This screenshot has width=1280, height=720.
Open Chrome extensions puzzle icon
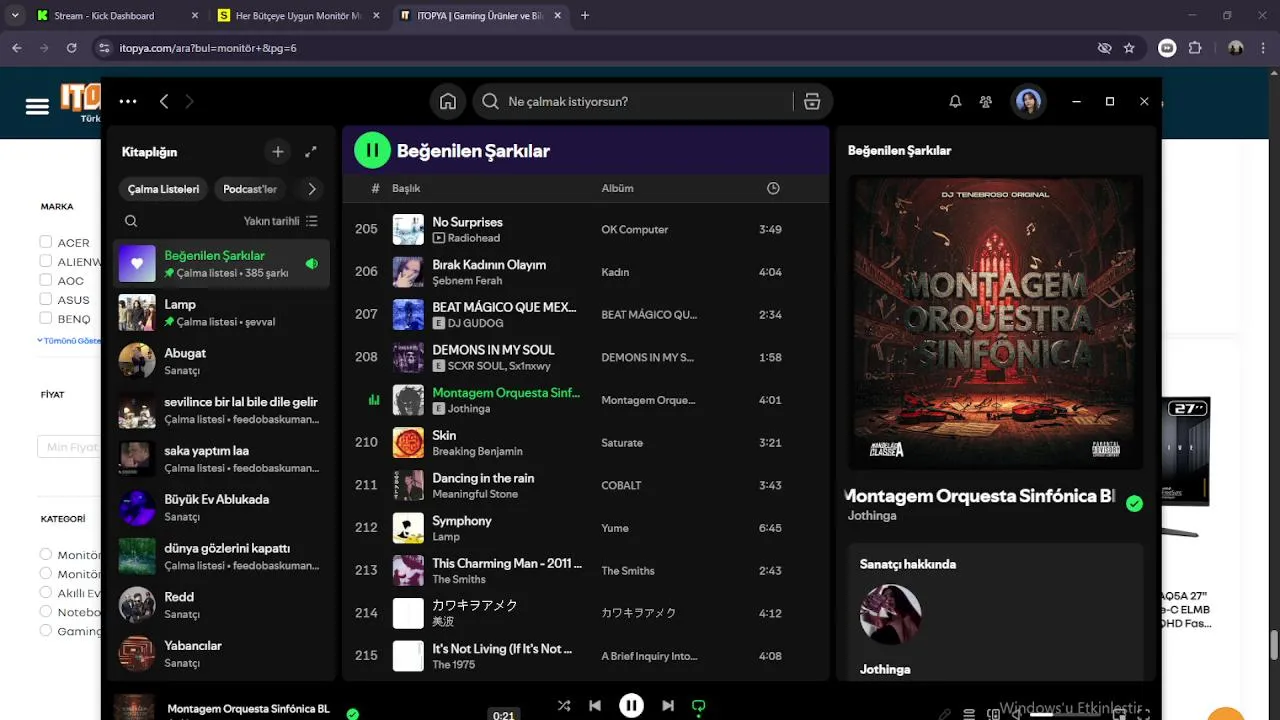click(x=1195, y=47)
